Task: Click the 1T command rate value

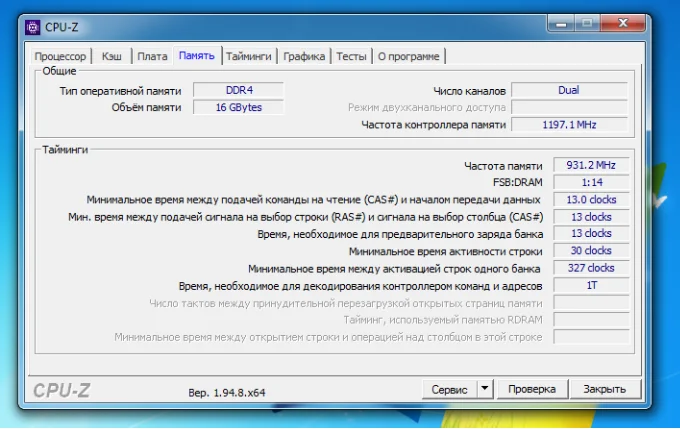Action: (591, 285)
